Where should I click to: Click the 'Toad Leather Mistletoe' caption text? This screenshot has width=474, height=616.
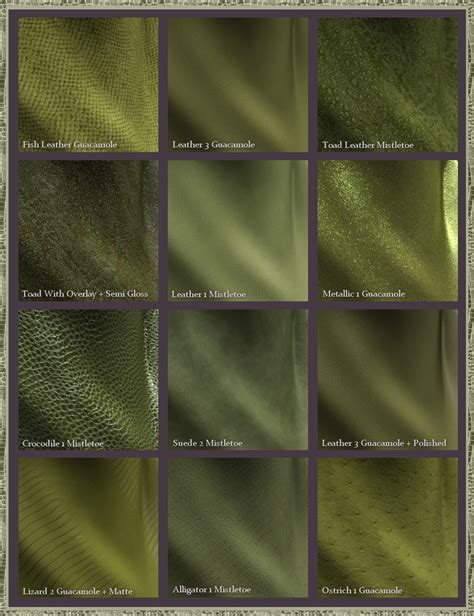(x=368, y=145)
